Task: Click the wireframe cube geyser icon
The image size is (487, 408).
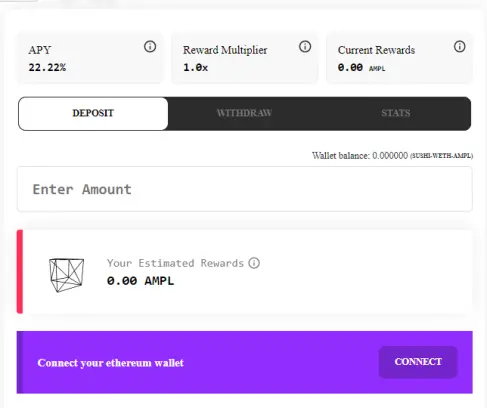Action: click(66, 275)
